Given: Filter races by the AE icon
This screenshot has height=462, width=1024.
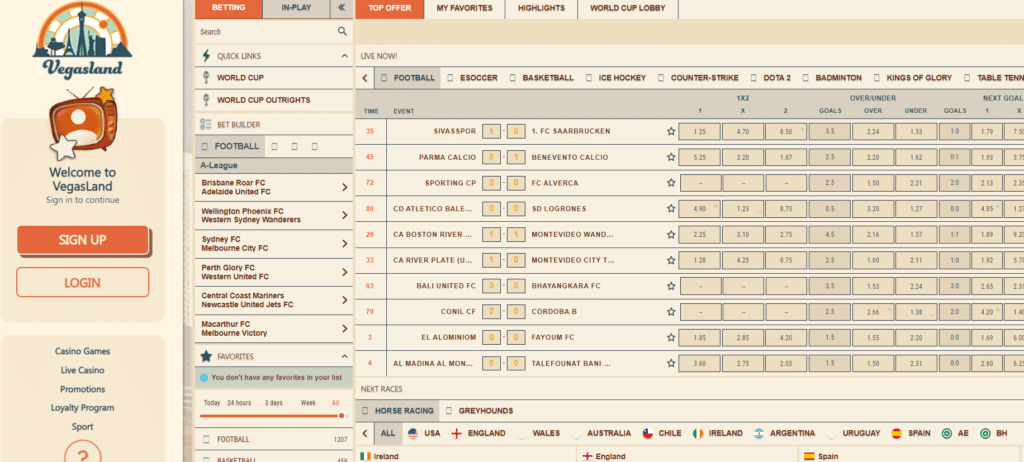Looking at the screenshot, I should pos(946,433).
